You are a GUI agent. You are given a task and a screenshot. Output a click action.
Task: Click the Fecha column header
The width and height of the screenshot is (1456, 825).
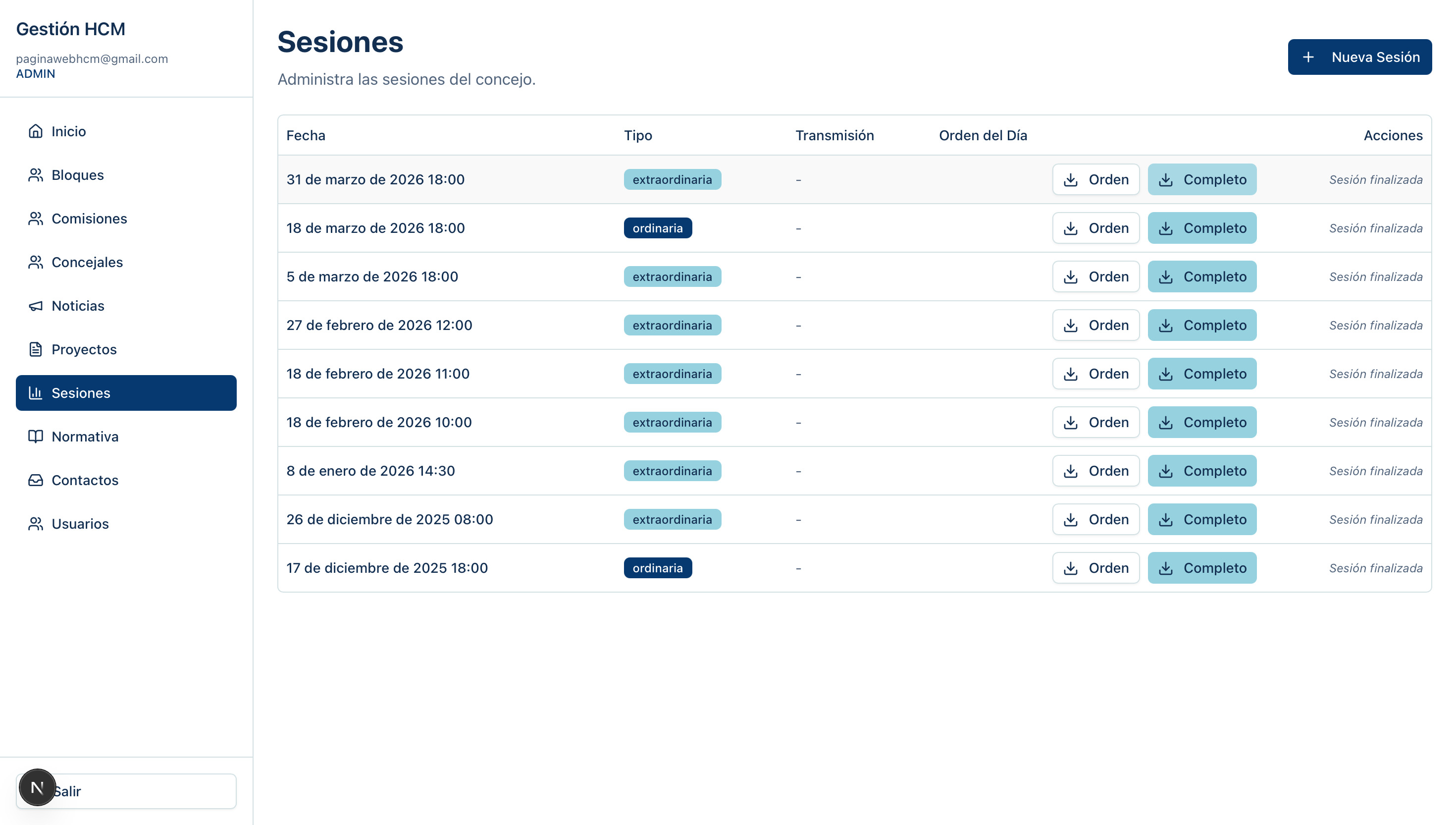(x=306, y=135)
